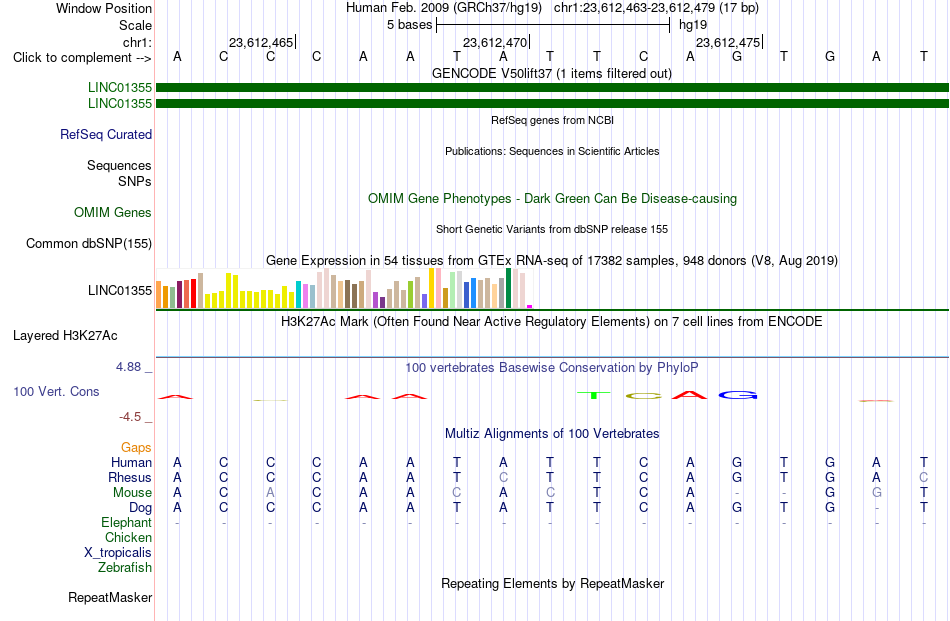Click the 'Gaps' row label
The height and width of the screenshot is (621, 950).
click(136, 447)
